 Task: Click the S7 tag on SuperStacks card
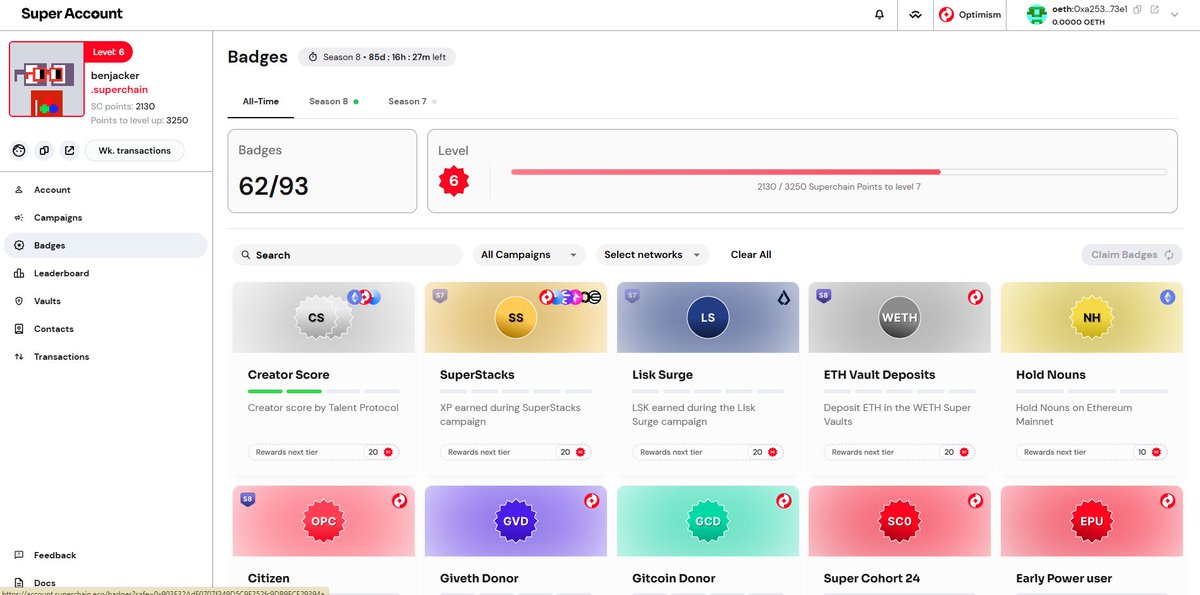pos(440,296)
